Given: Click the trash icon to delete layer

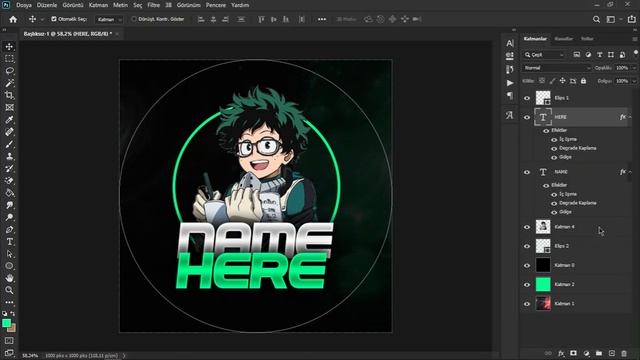Looking at the screenshot, I should coord(624,353).
